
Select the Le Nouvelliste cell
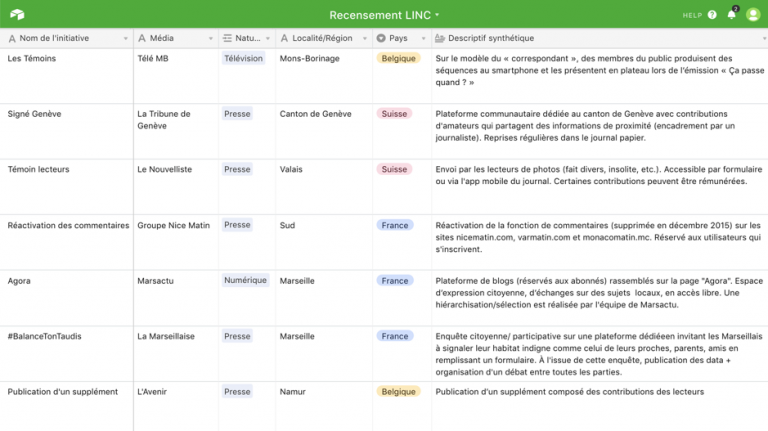click(x=176, y=187)
